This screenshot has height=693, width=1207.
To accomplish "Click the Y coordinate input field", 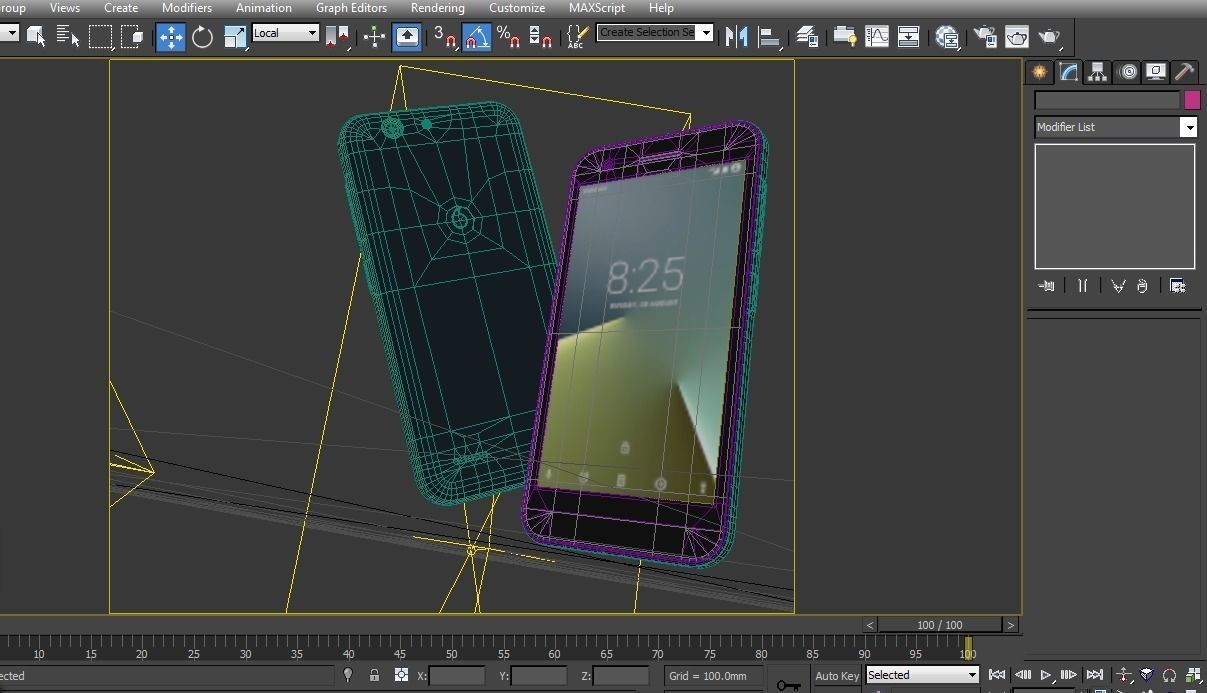I will [539, 676].
